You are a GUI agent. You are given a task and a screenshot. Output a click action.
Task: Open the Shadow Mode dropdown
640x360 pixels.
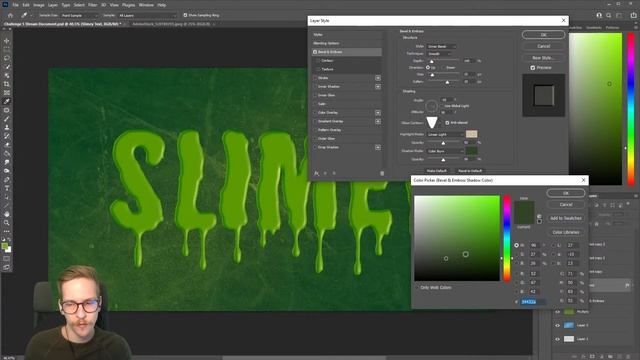click(x=445, y=151)
